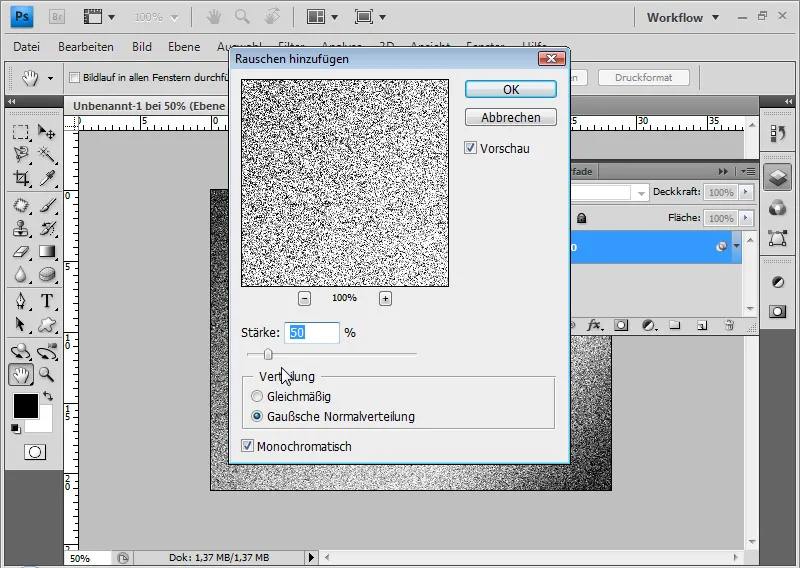This screenshot has width=800, height=568.
Task: Select the 3D Rotate tool
Action: (x=21, y=352)
